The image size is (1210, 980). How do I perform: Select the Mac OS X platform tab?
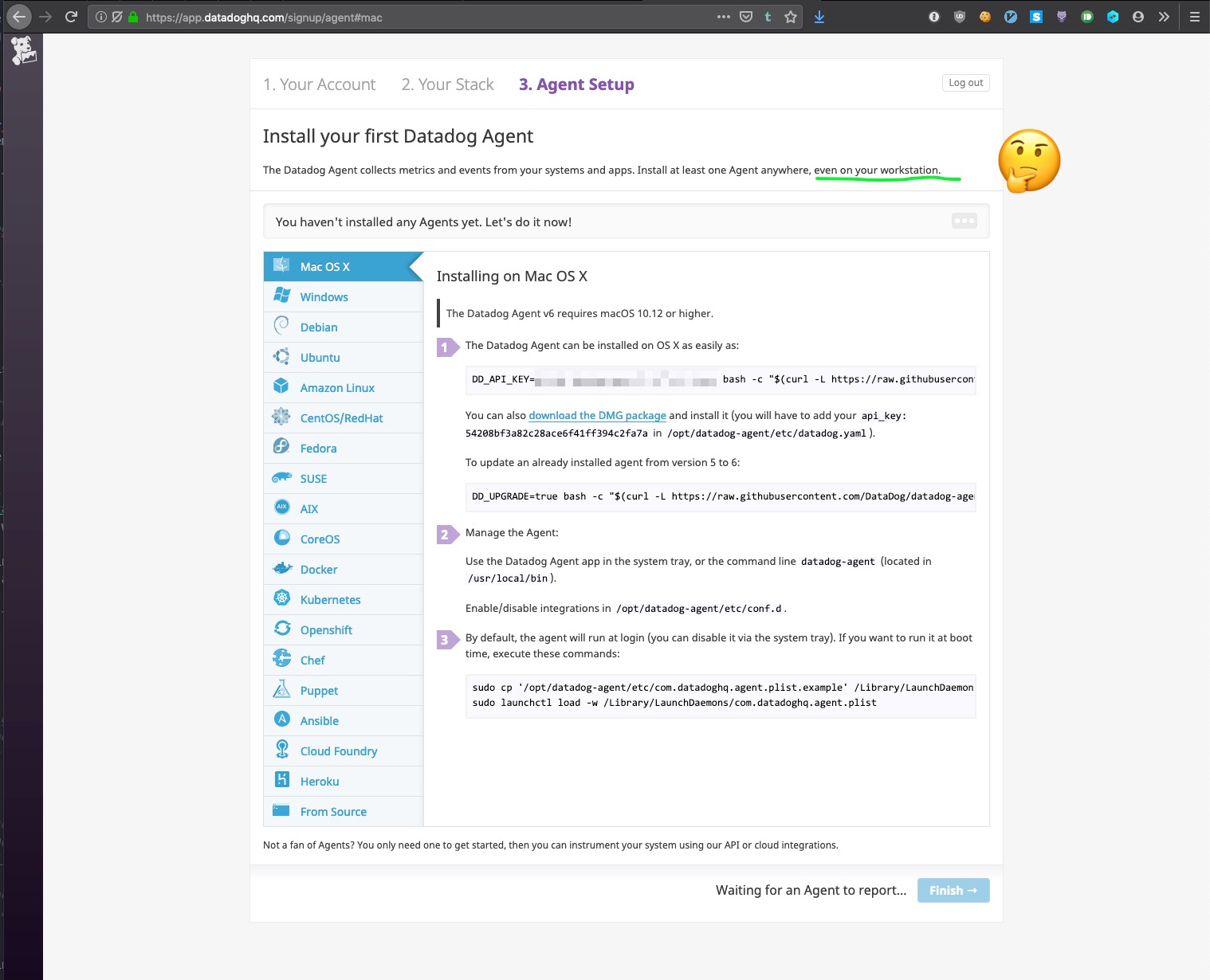pos(343,267)
